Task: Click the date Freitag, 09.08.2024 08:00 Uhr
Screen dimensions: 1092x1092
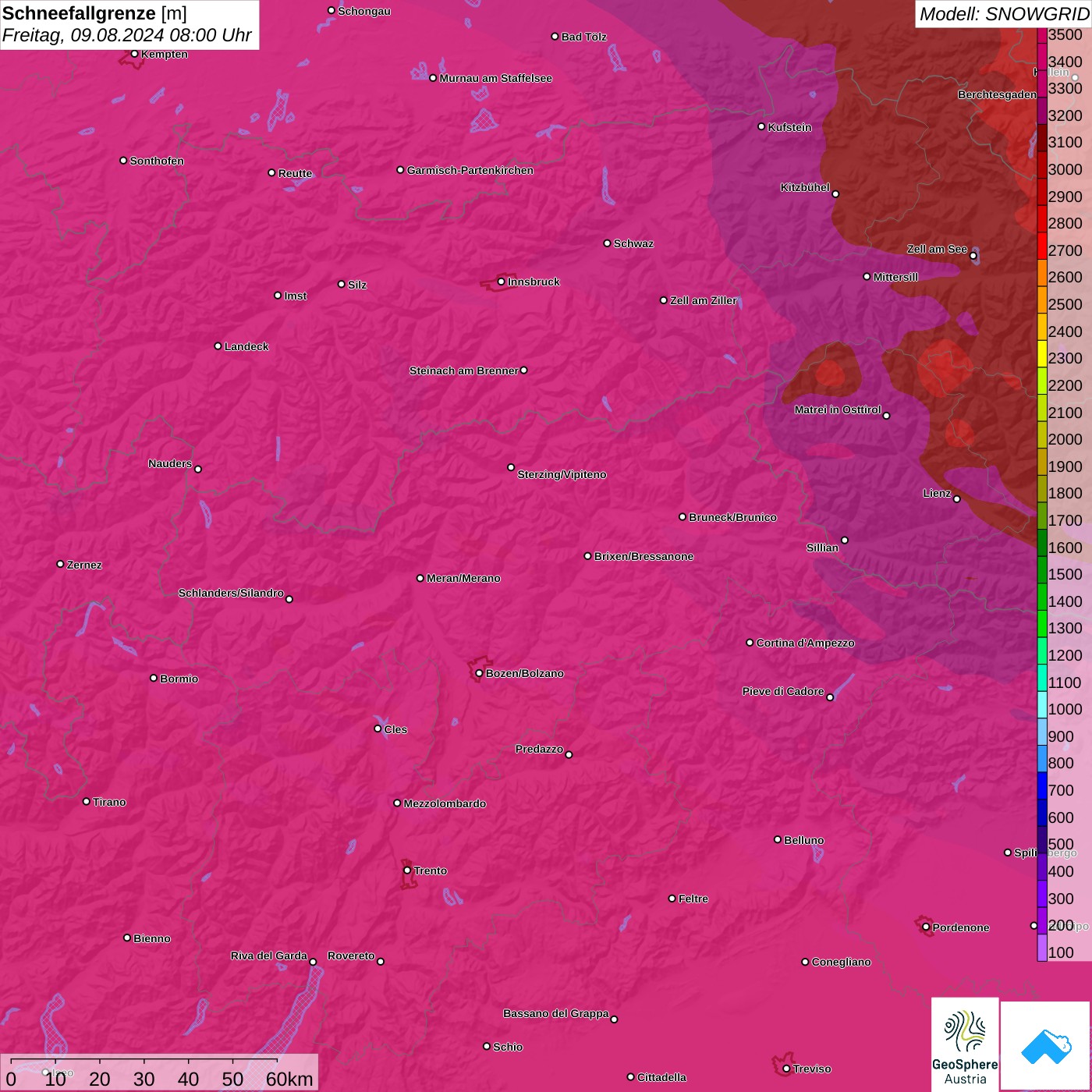Action: [126, 35]
